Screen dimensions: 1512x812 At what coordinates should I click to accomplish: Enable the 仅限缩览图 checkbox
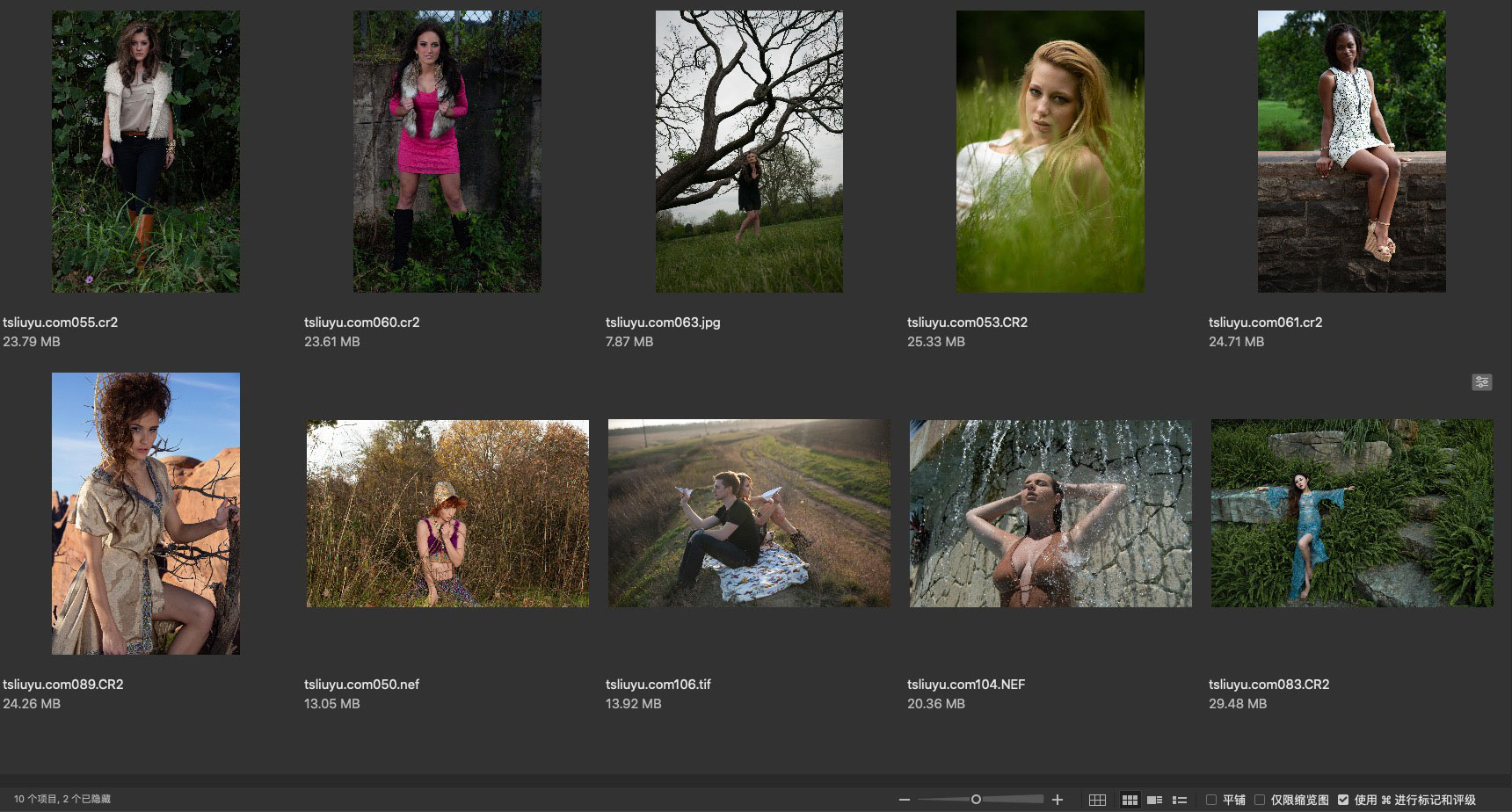click(1260, 800)
